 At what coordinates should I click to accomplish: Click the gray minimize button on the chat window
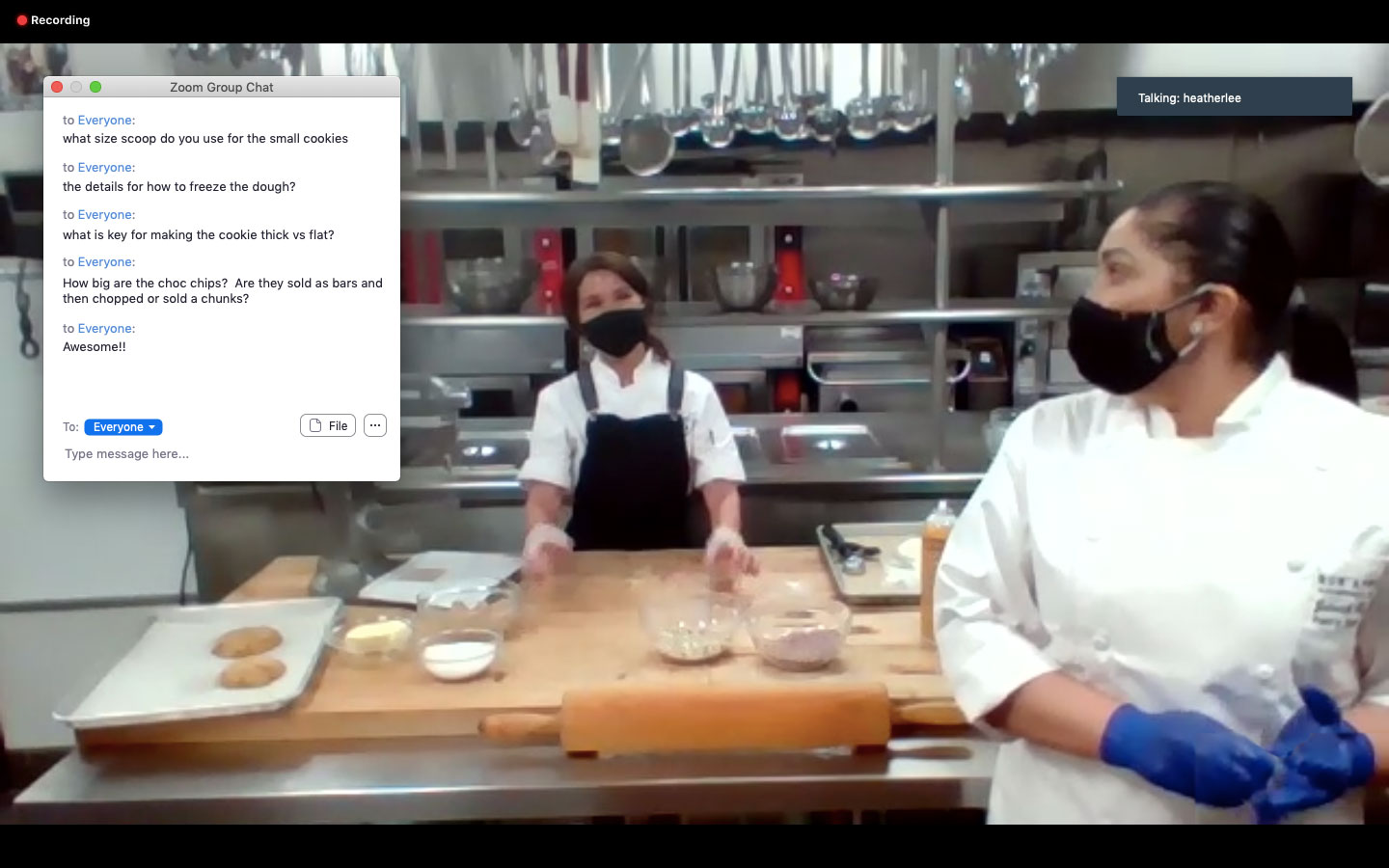76,87
